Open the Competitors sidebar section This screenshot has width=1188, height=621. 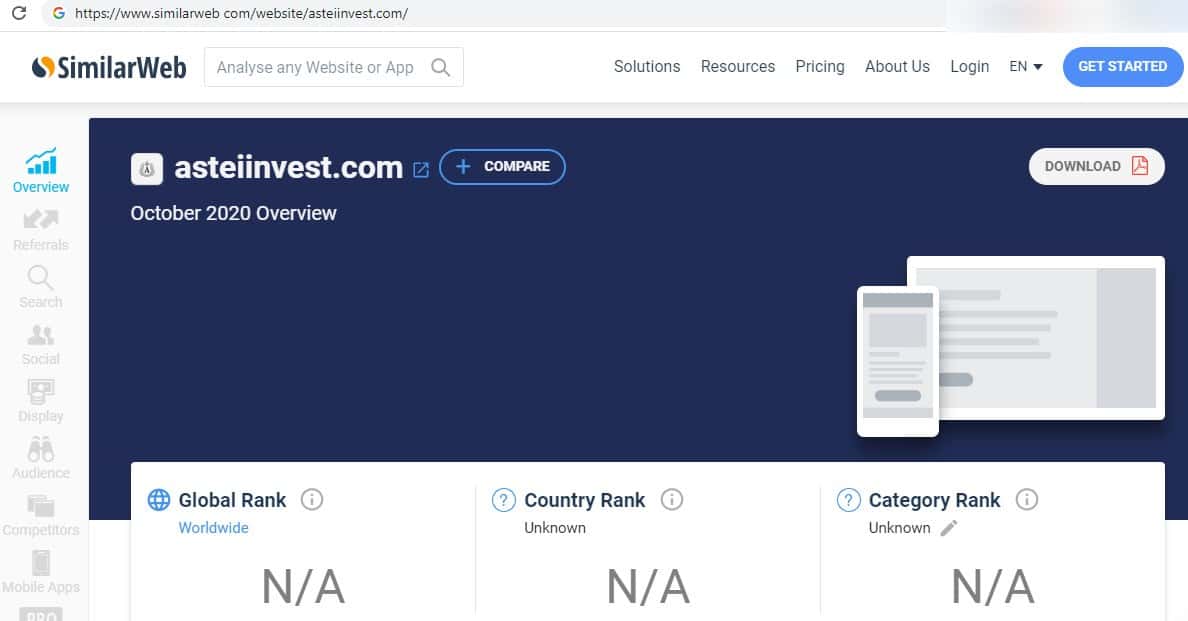point(41,516)
